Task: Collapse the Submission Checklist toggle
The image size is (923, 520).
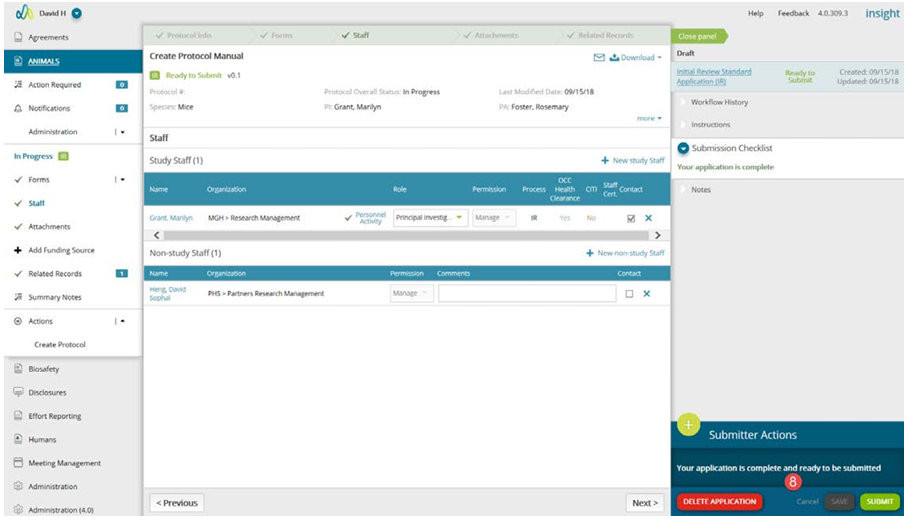Action: 683,148
